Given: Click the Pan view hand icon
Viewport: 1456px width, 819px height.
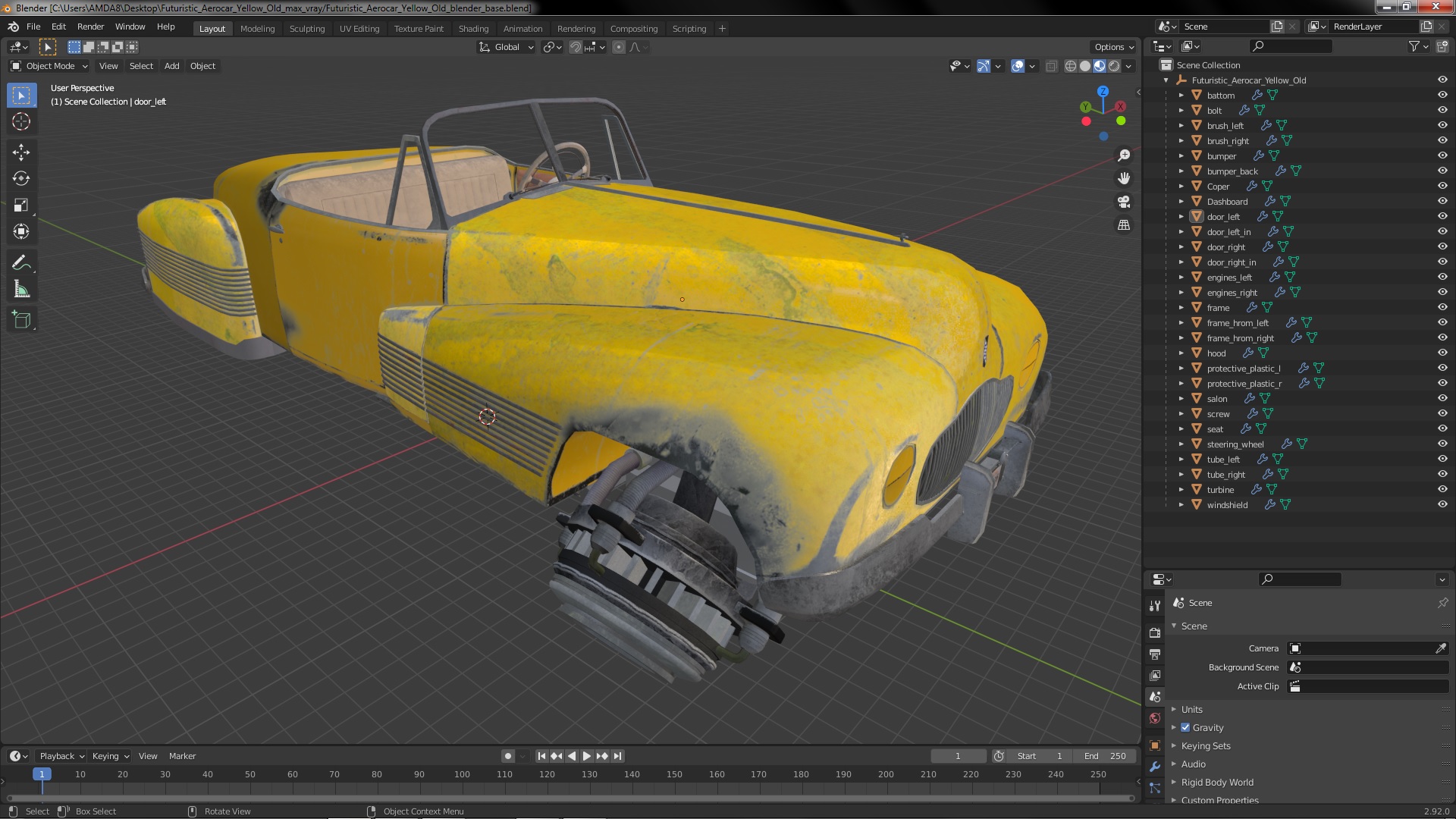Looking at the screenshot, I should coord(1124,178).
